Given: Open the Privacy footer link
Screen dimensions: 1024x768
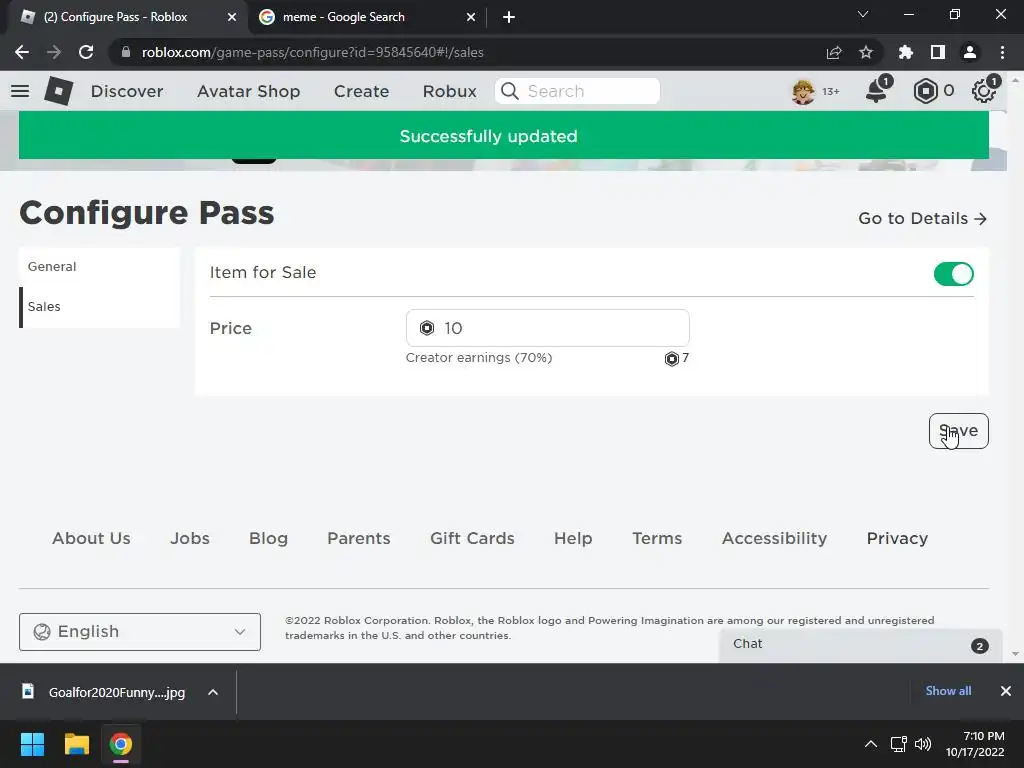Looking at the screenshot, I should click(897, 538).
